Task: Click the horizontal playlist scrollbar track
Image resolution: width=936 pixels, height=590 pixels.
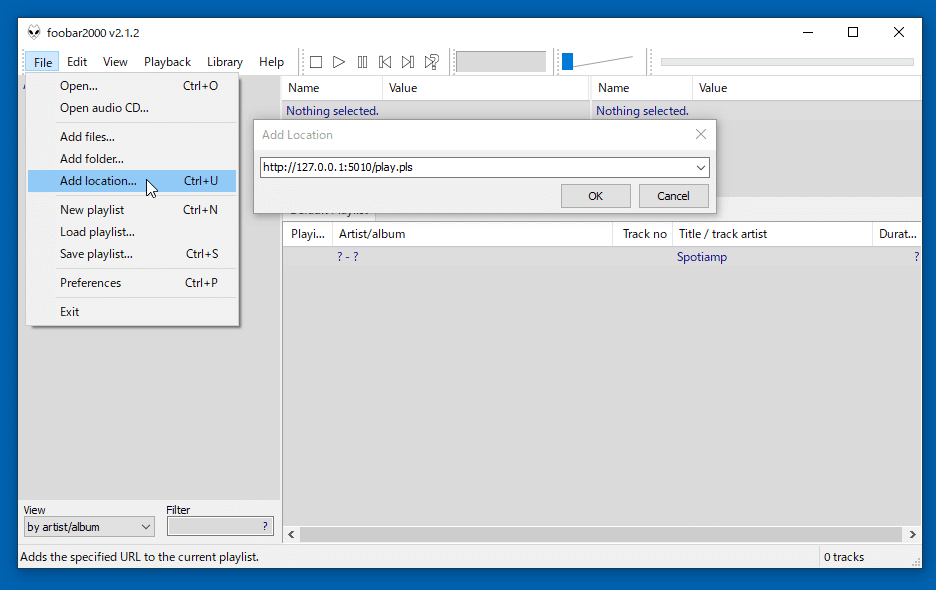Action: pos(601,534)
